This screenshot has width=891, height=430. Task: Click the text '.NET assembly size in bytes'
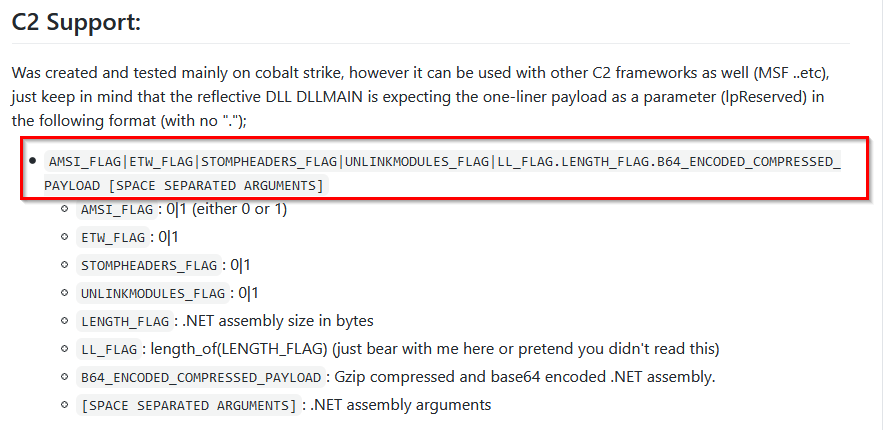coord(277,321)
